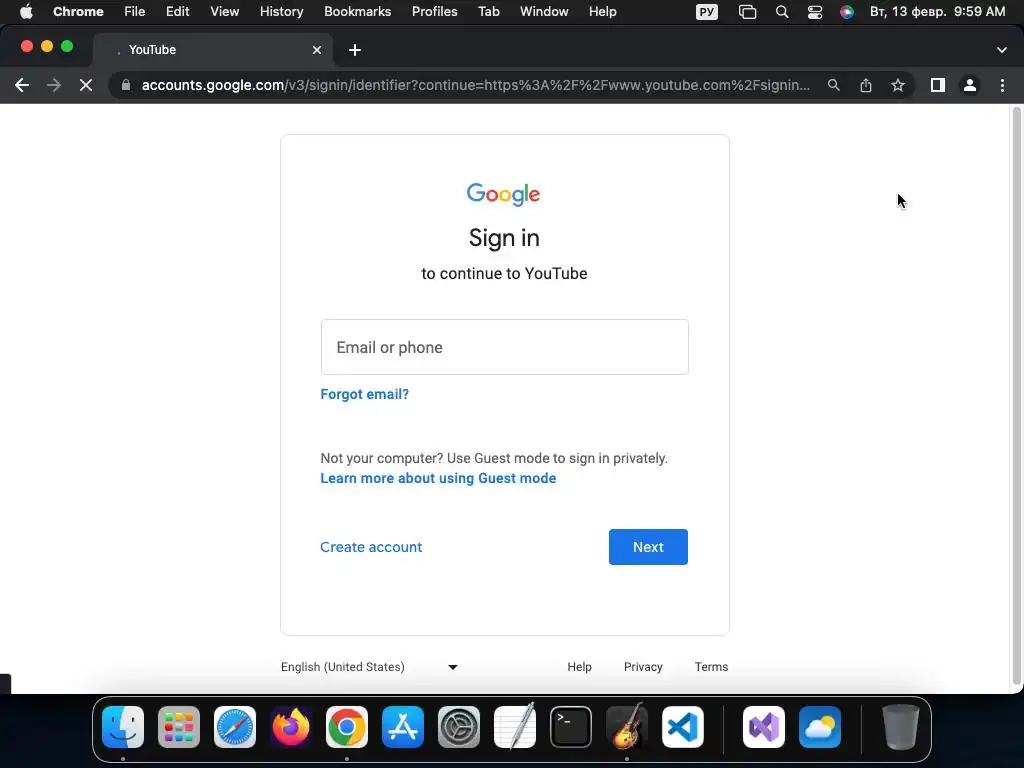Launch Firefox from the dock
The width and height of the screenshot is (1024, 768).
pyautogui.click(x=291, y=727)
